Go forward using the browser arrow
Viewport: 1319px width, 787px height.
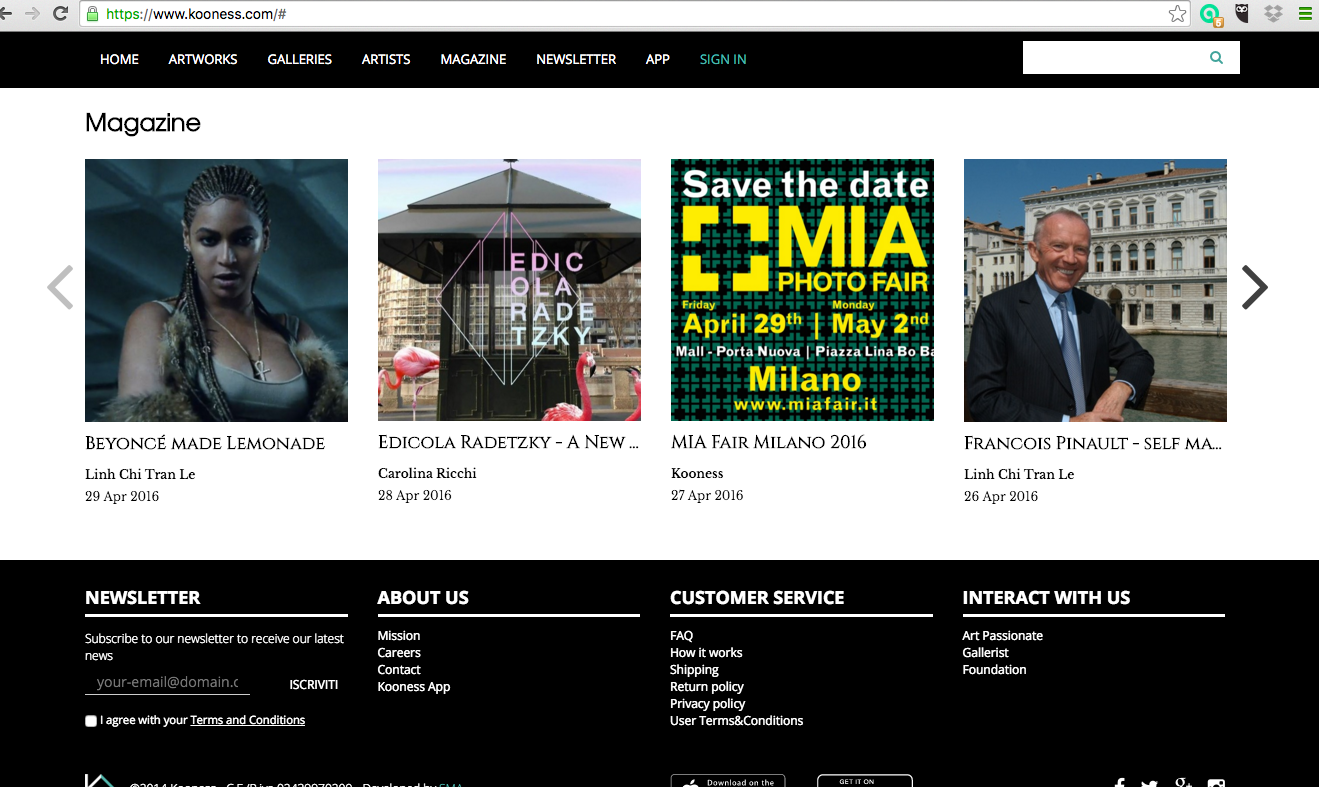click(x=32, y=14)
